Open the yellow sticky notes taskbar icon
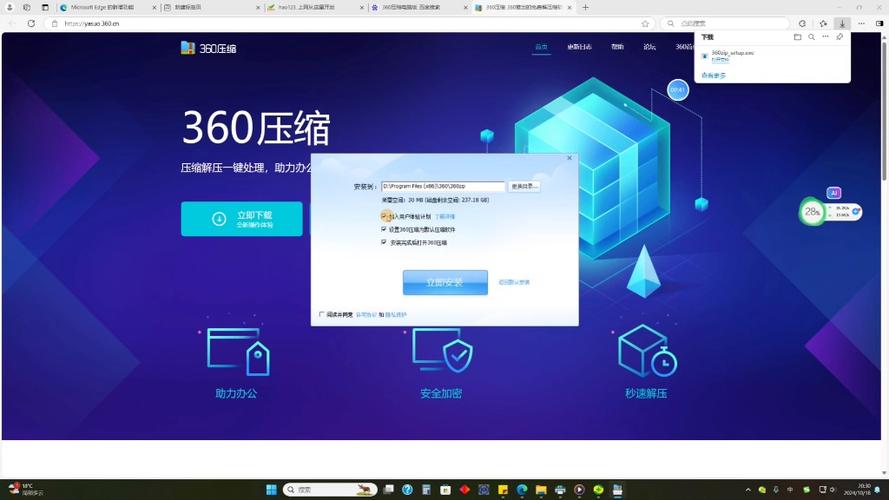The image size is (889, 500). pyautogui.click(x=502, y=489)
